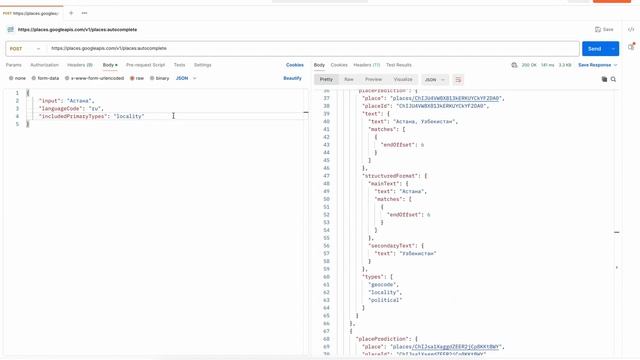Switch to the Authorization tab
The width and height of the screenshot is (640, 360).
44,65
